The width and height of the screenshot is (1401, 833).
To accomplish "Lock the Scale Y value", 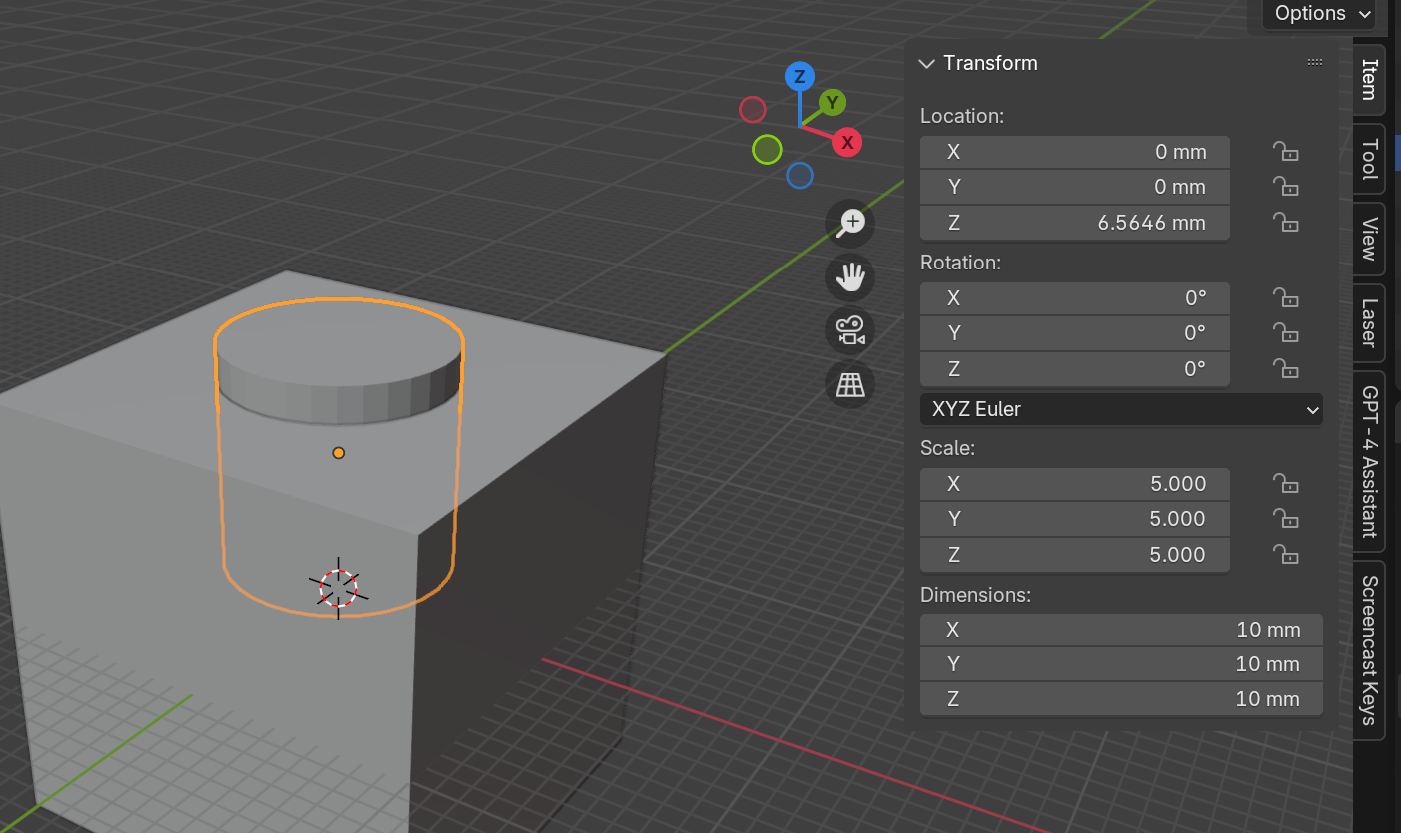I will [1285, 519].
